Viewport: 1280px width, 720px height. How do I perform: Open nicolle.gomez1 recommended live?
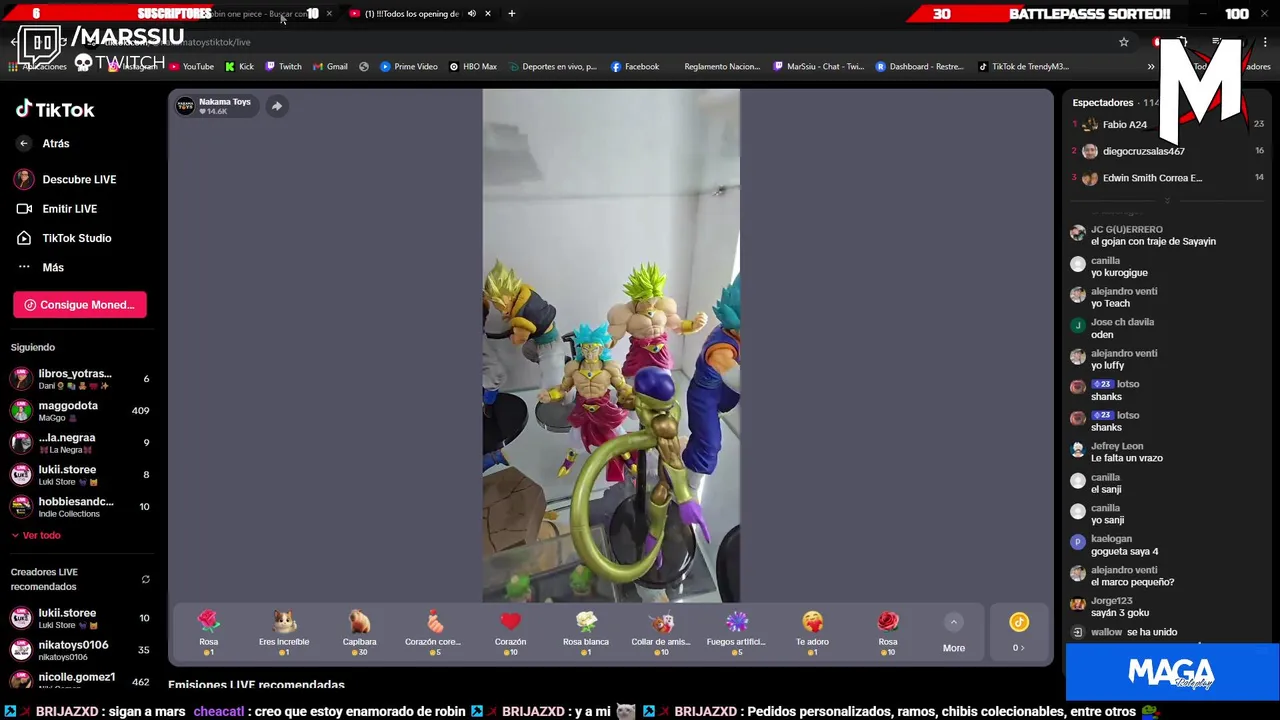coord(80,681)
